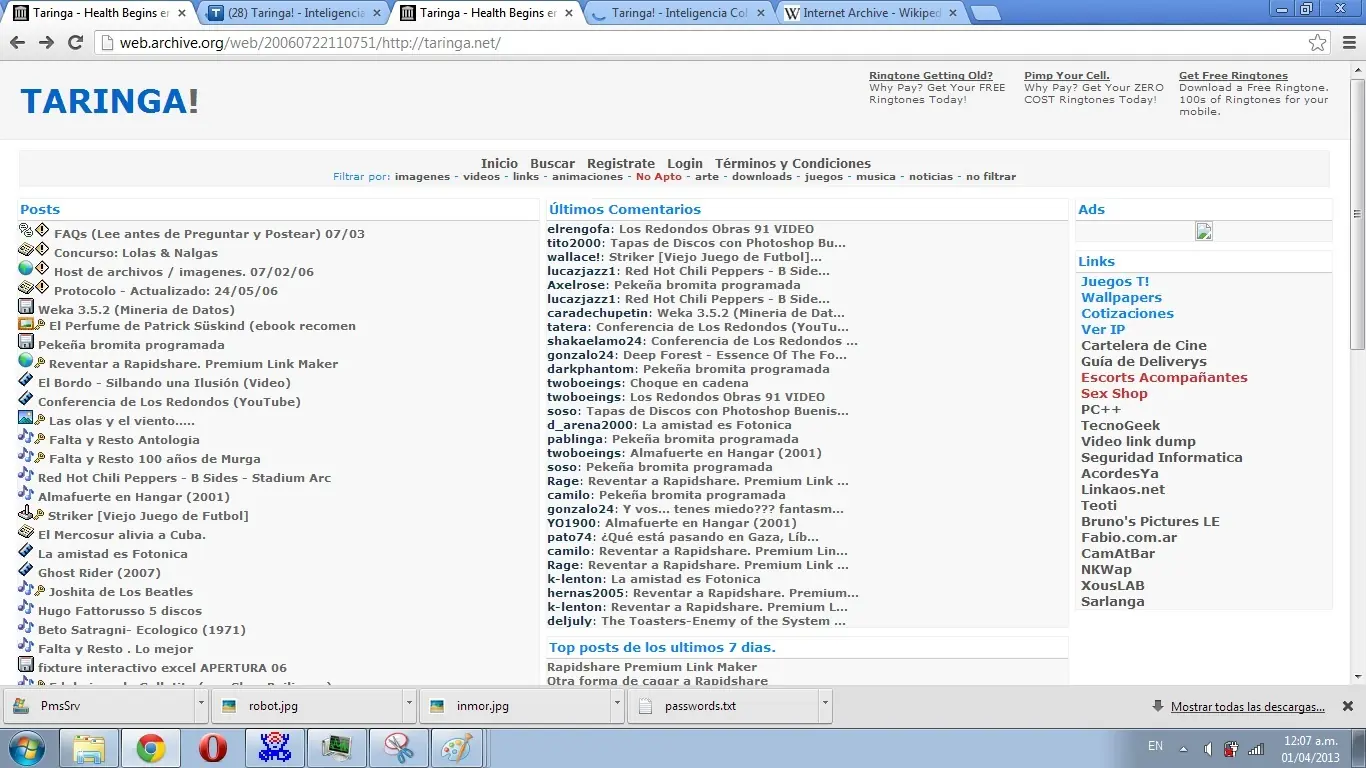Open the Cartelera de Cine link

point(1144,346)
